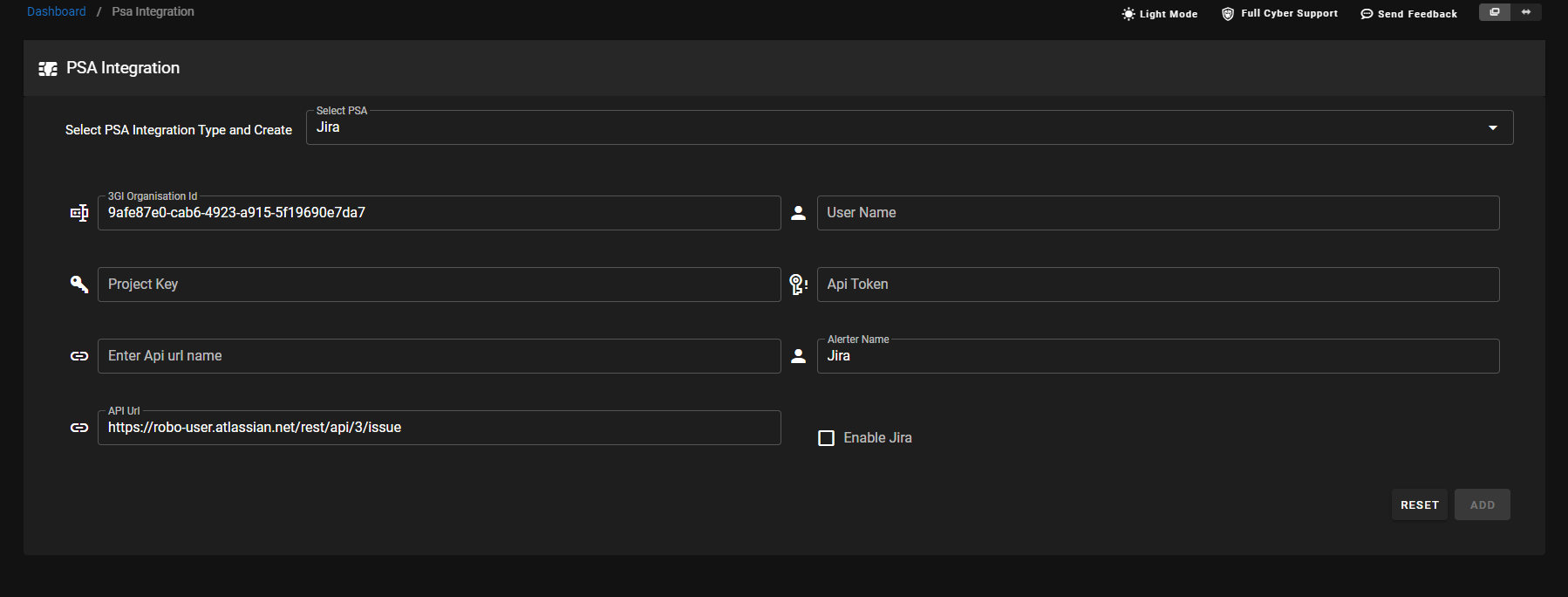This screenshot has height=597, width=1568.
Task: Enable Jira checkbox
Action: pos(826,438)
